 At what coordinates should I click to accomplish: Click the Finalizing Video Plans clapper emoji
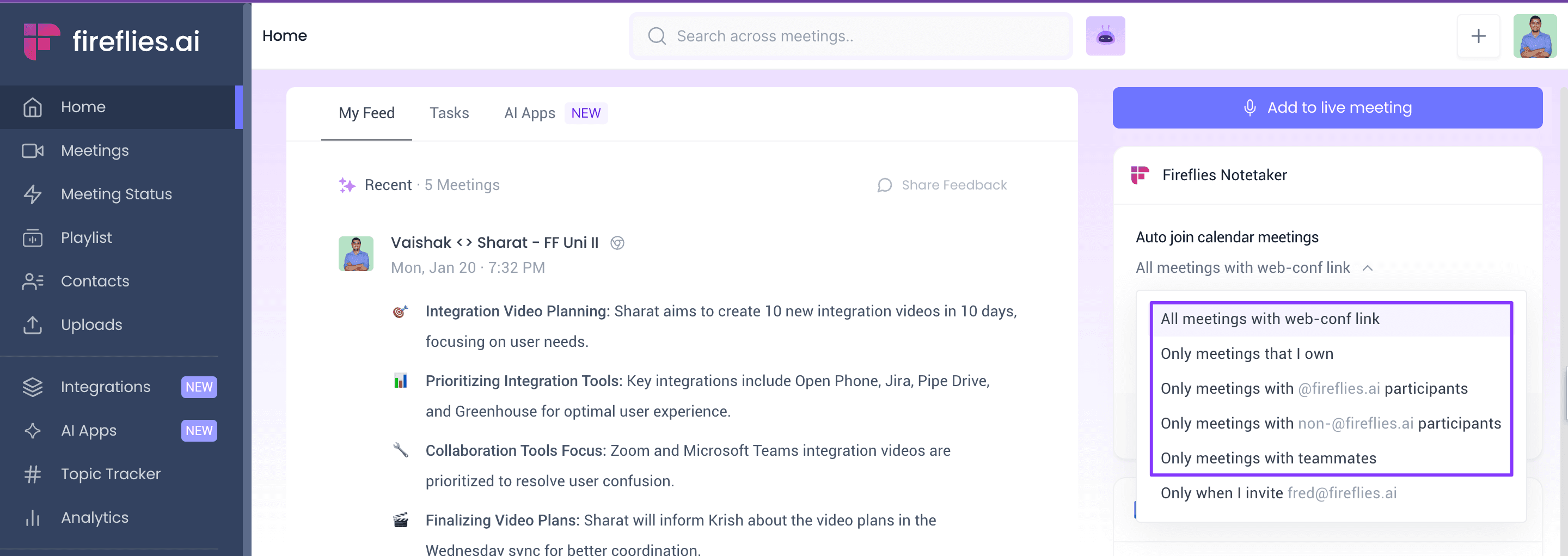[x=400, y=521]
